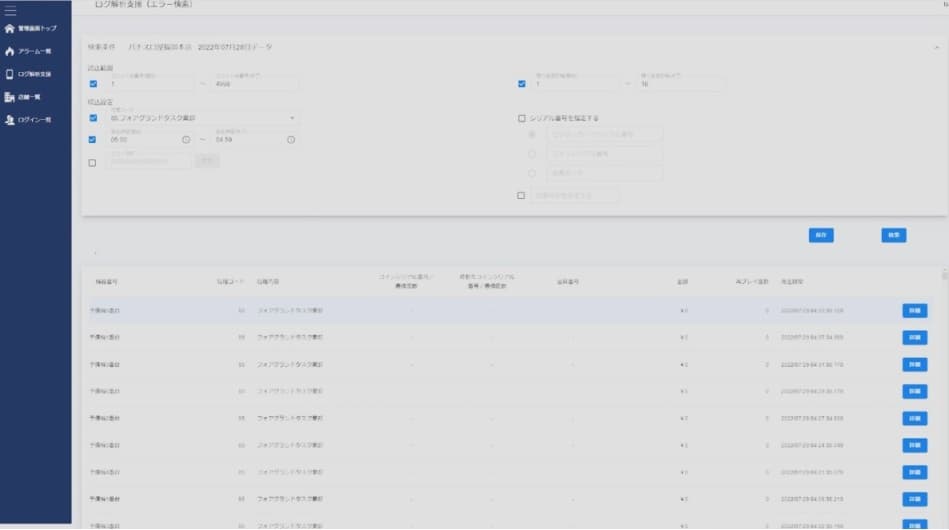Click the clock icon in start time field

186,139
